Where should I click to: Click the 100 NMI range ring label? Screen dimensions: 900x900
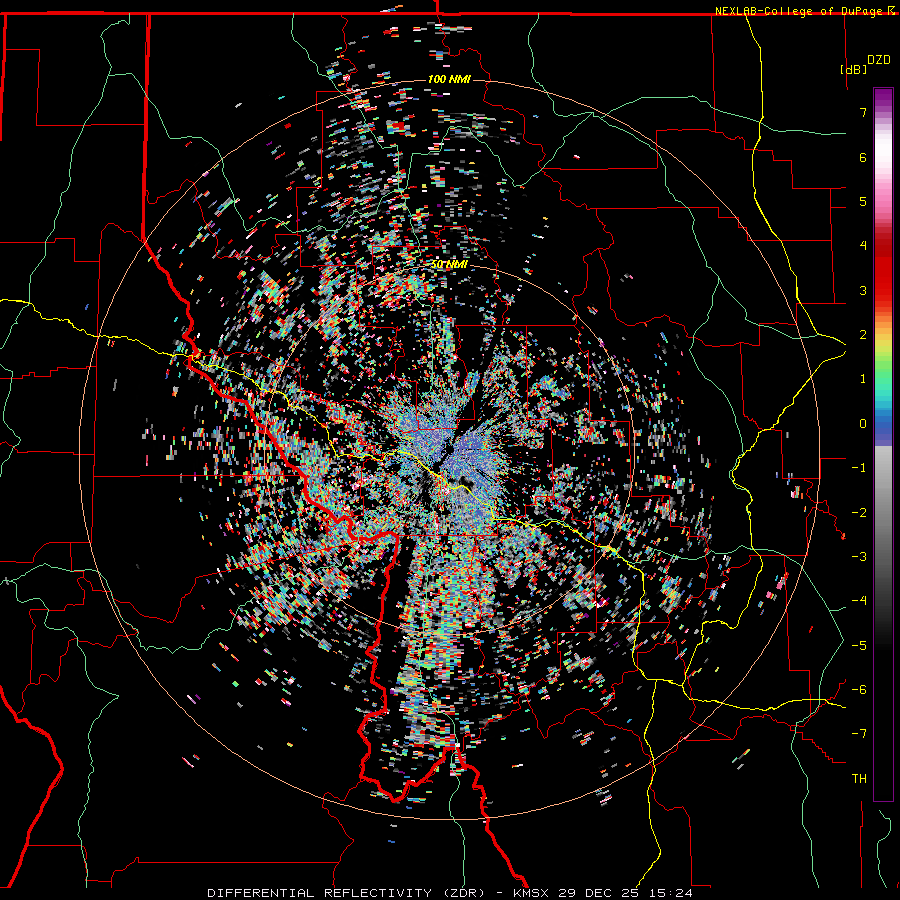449,79
